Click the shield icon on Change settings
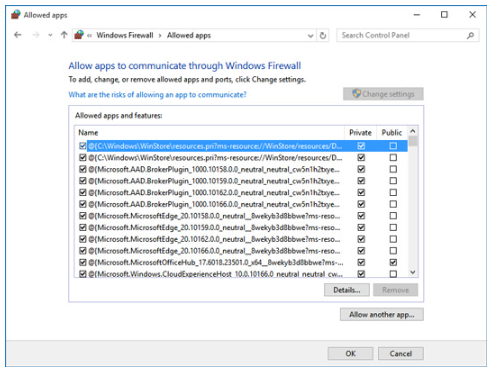Image resolution: width=493 pixels, height=374 pixels. click(x=356, y=94)
